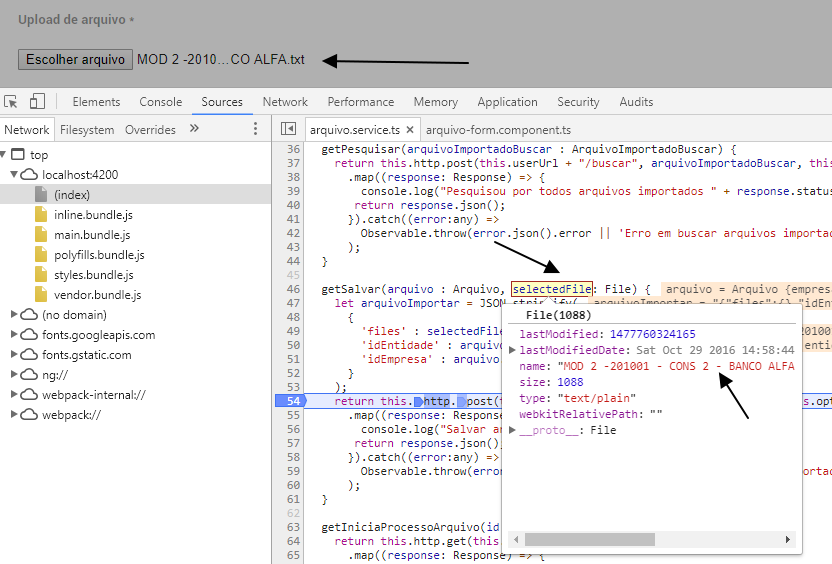The image size is (832, 564).
Task: Open the Memory panel
Action: tap(436, 101)
